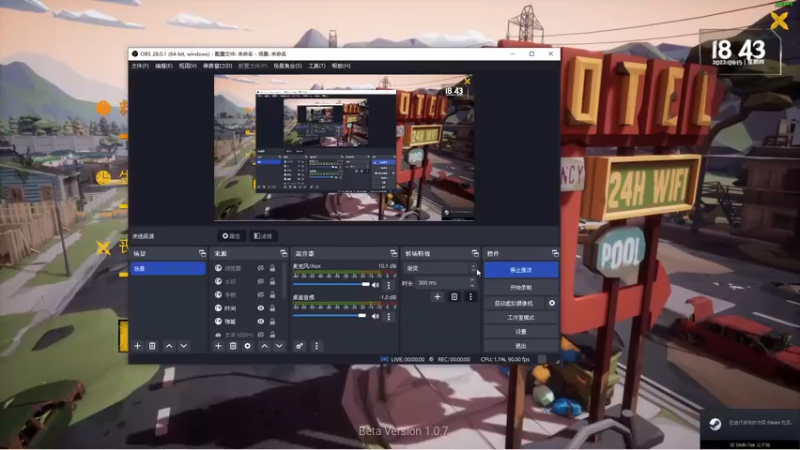Show the 浏览器 source via eye icon
This screenshot has width=800, height=450.
coord(261,268)
